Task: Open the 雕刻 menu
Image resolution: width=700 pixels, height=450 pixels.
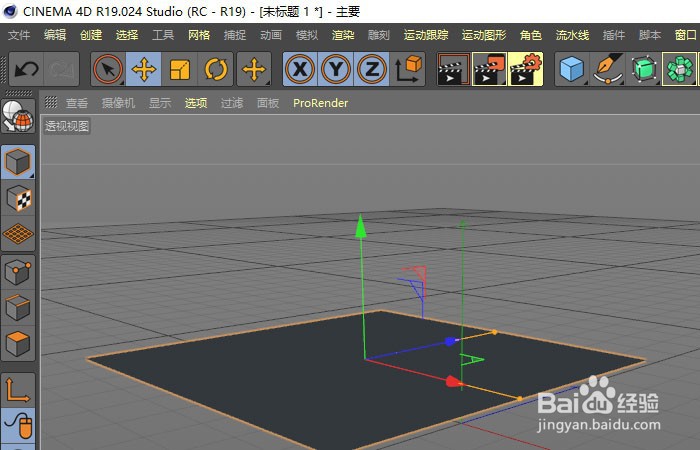Action: pyautogui.click(x=379, y=35)
